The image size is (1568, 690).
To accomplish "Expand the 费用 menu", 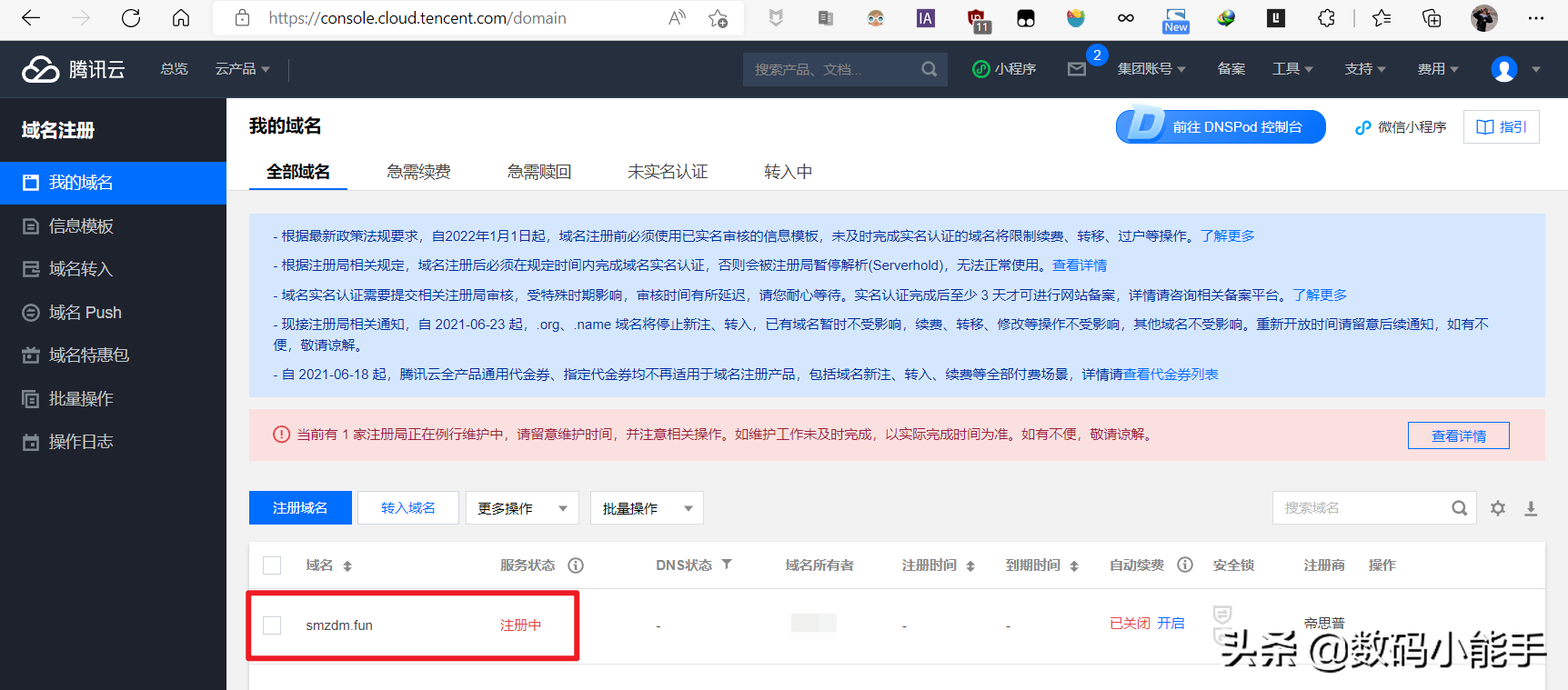I will [1438, 69].
